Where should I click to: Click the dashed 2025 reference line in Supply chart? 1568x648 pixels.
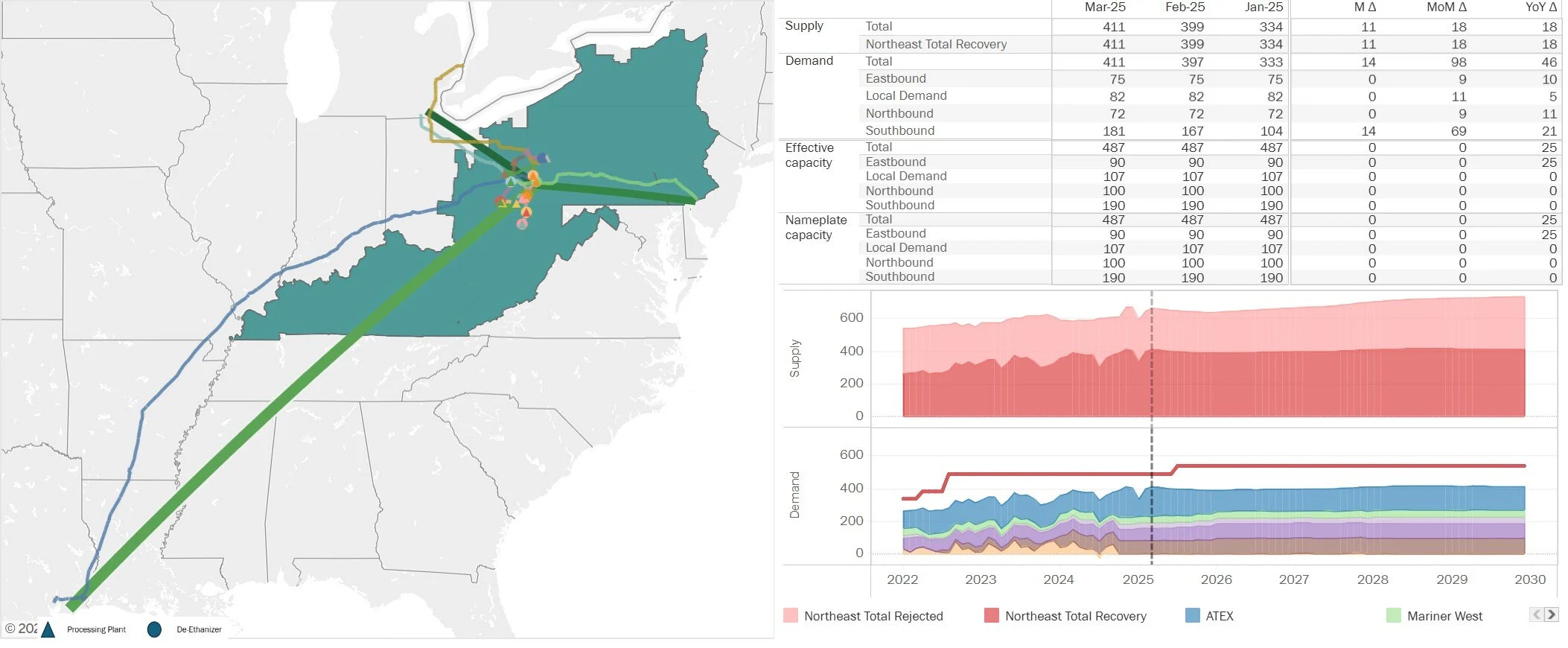[x=1152, y=358]
